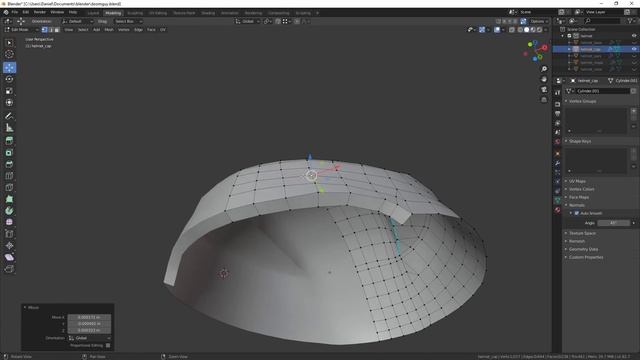Add a new vertex group

pyautogui.click(x=633, y=111)
